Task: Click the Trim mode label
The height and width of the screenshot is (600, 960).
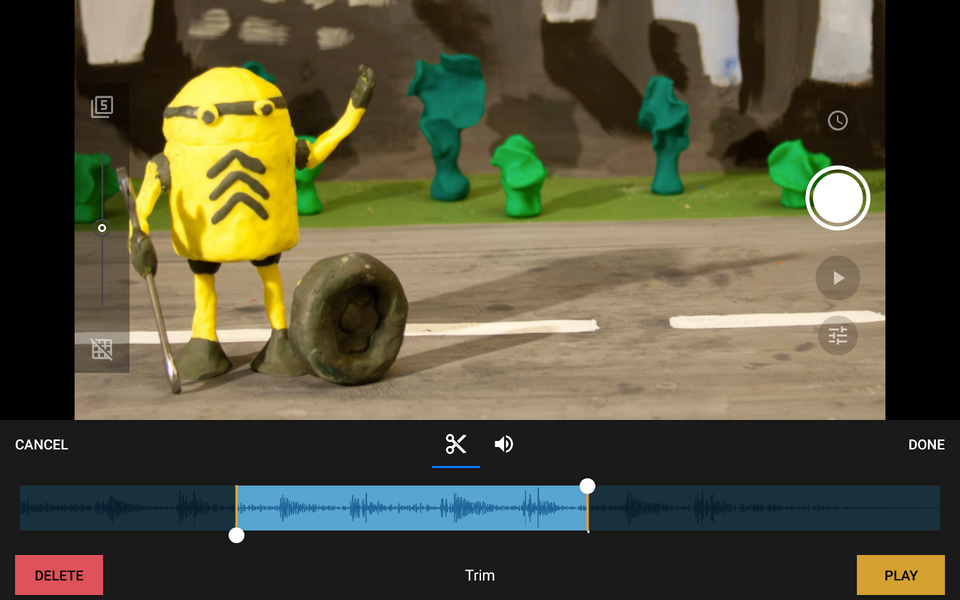Action: (x=480, y=575)
